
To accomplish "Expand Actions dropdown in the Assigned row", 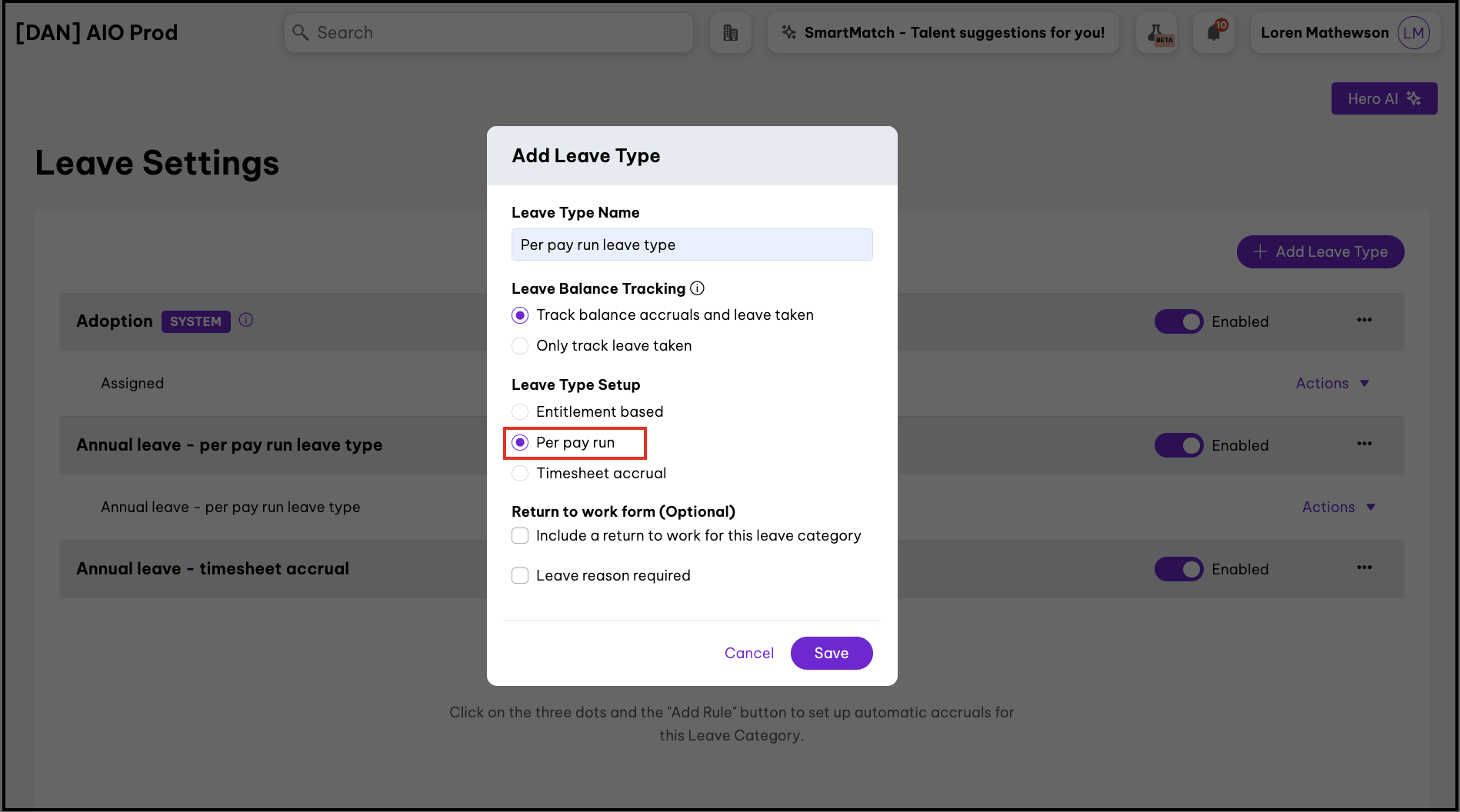I will [1332, 383].
